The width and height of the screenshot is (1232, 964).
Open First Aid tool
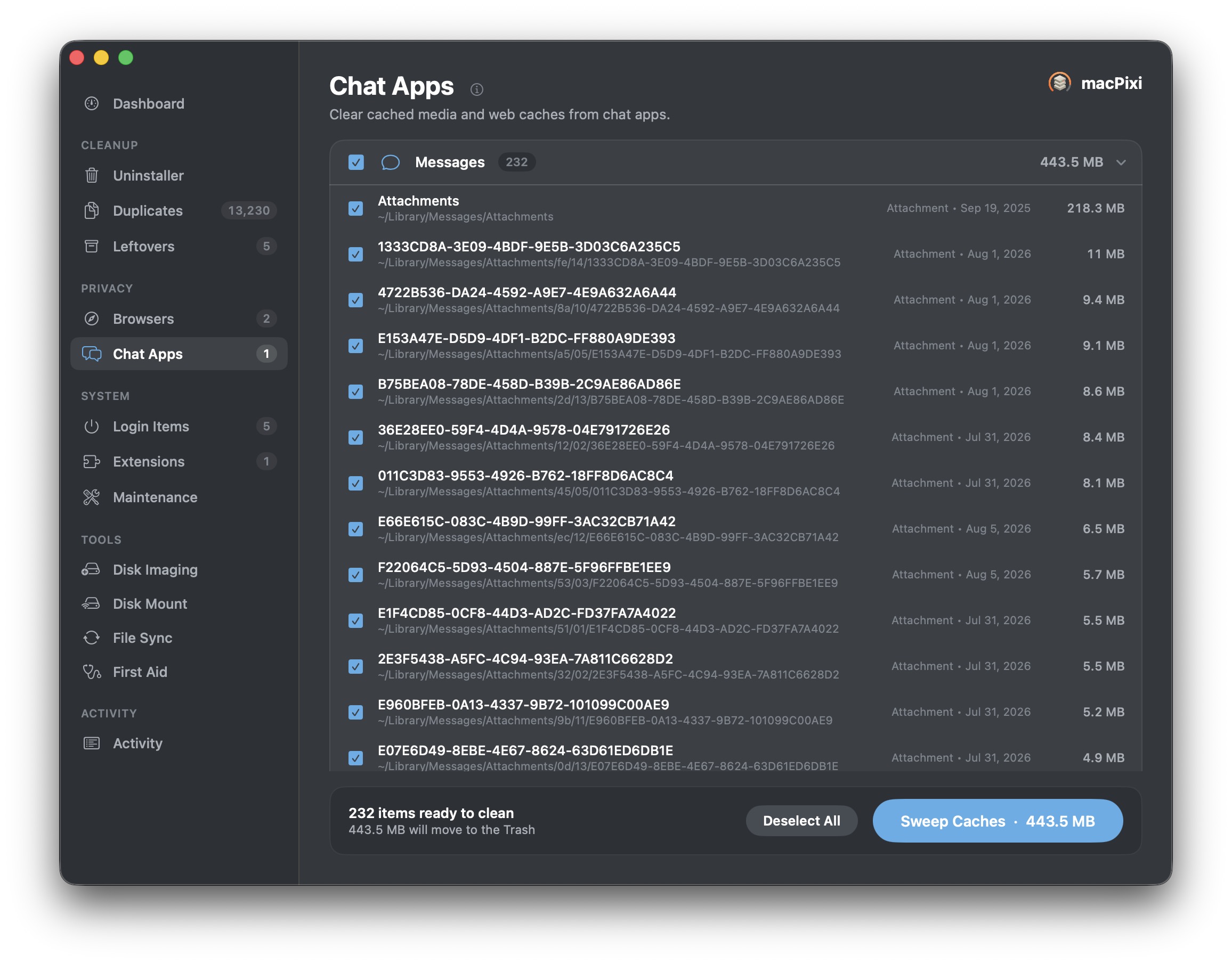pos(179,672)
